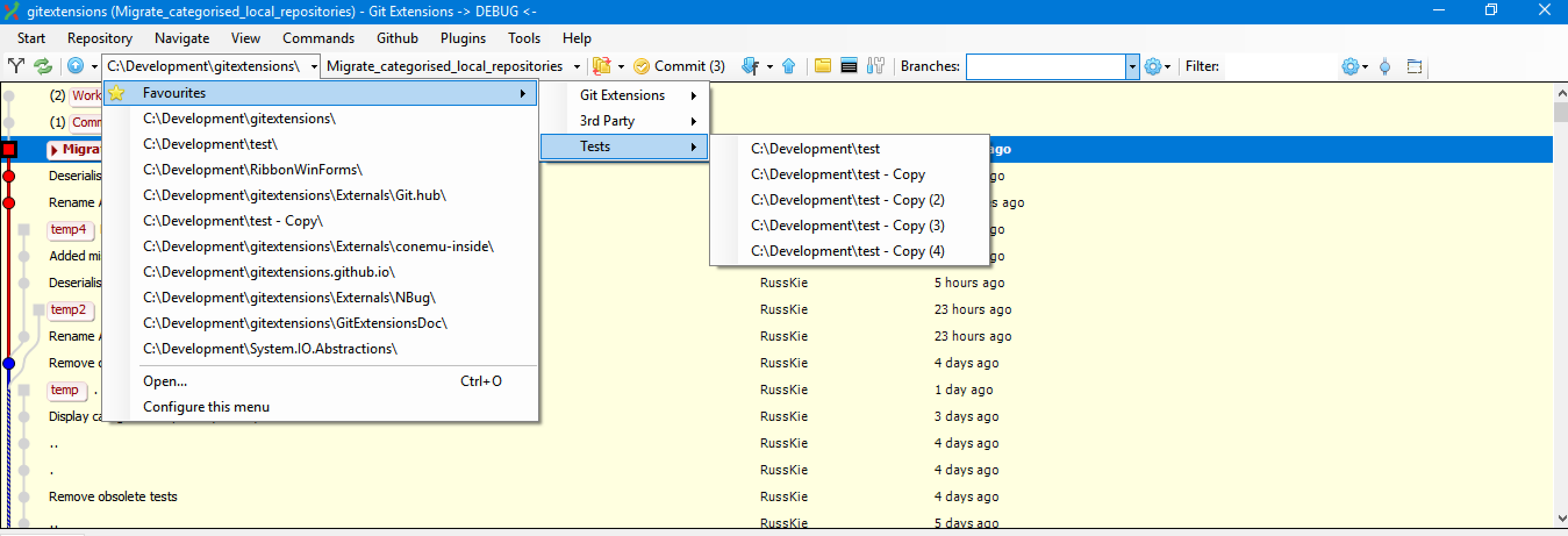Open the Commands menu
Screen dimensions: 1568x536
point(318,38)
